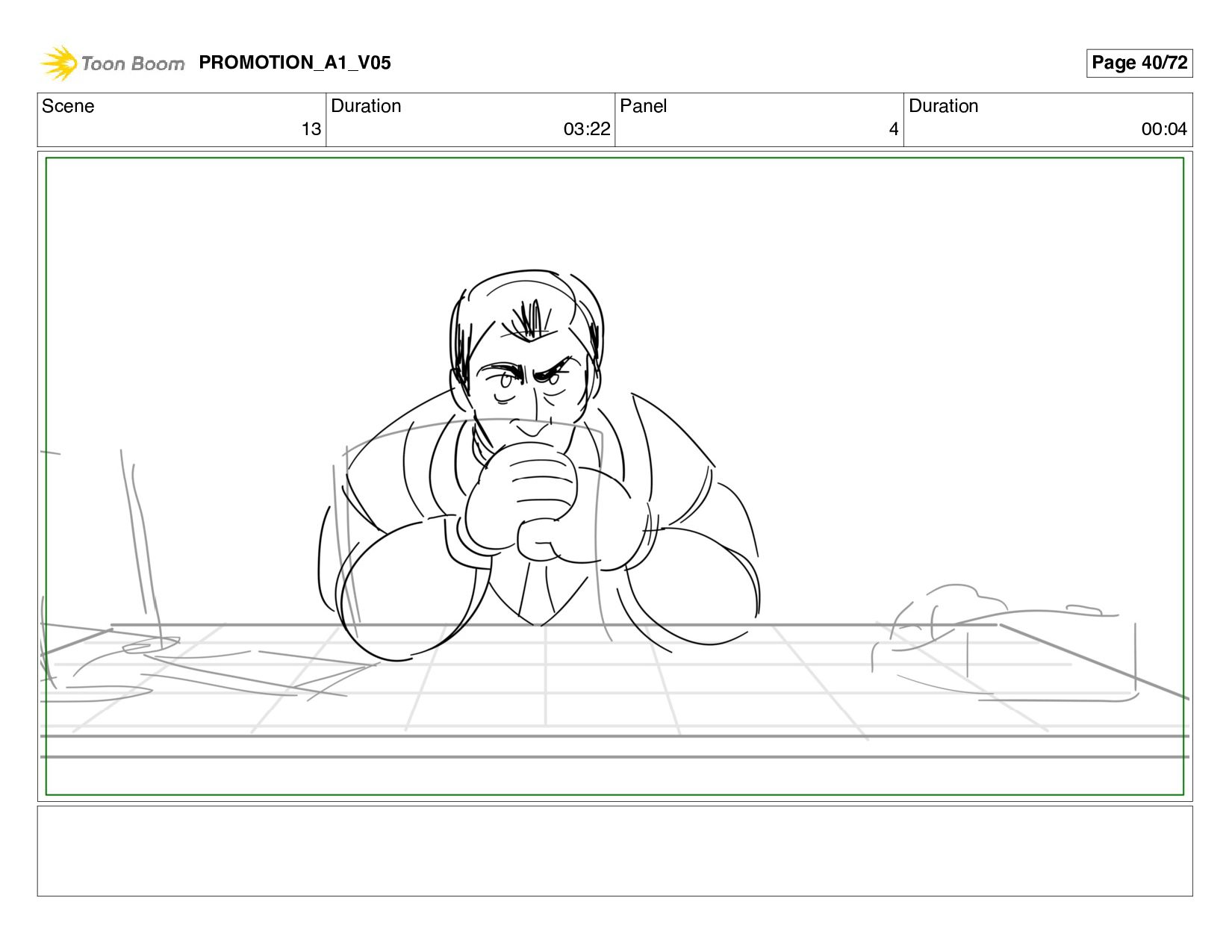The image size is (1232, 952).
Task: Click the Panel label
Action: point(643,106)
